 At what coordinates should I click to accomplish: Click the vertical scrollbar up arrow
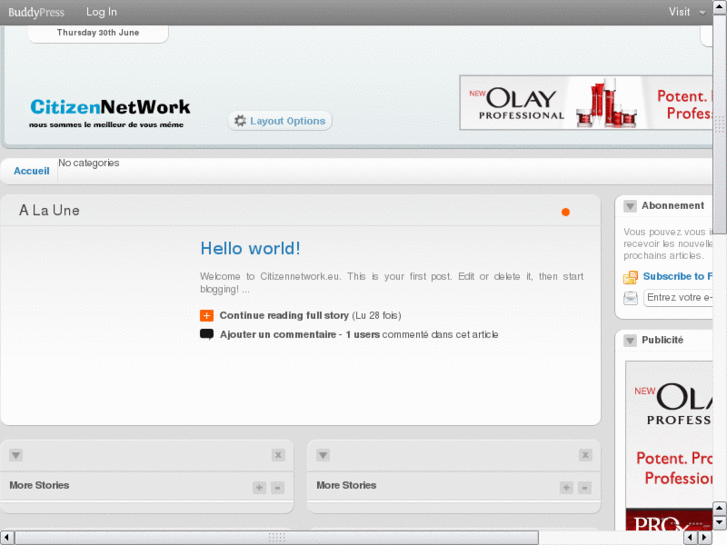pos(719,7)
